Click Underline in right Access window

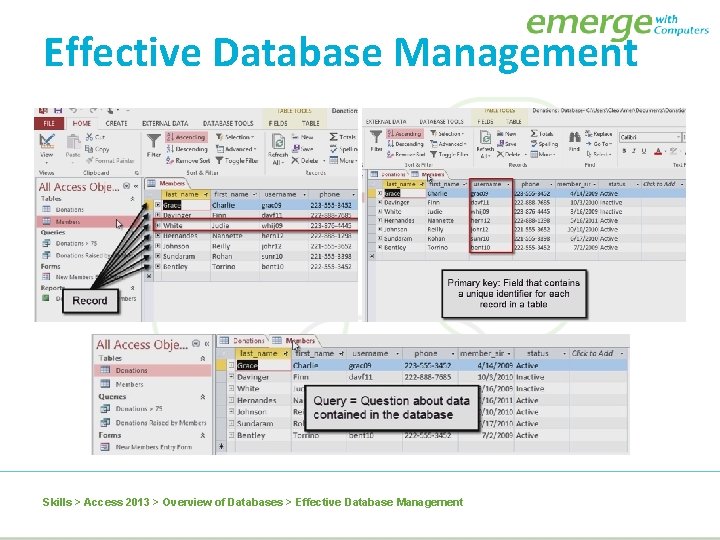pyautogui.click(x=644, y=151)
